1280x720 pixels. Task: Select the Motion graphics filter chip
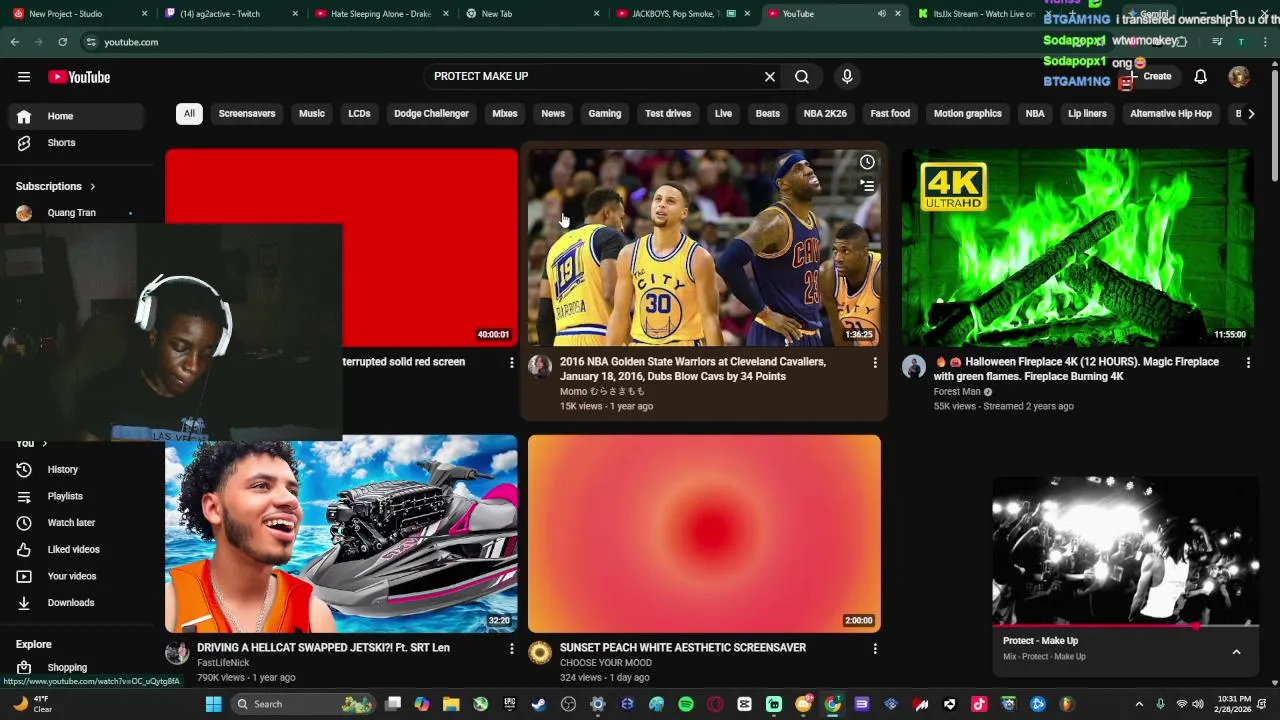[x=968, y=114]
